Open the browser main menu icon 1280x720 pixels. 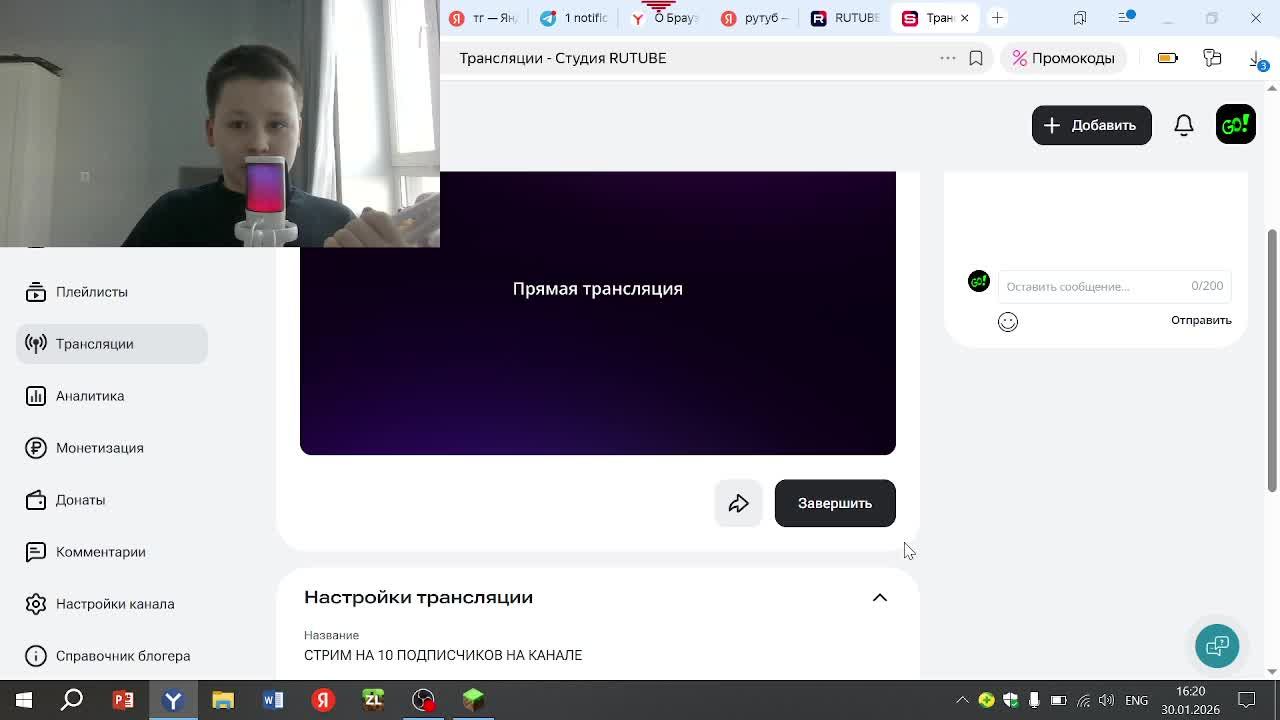pos(1127,18)
